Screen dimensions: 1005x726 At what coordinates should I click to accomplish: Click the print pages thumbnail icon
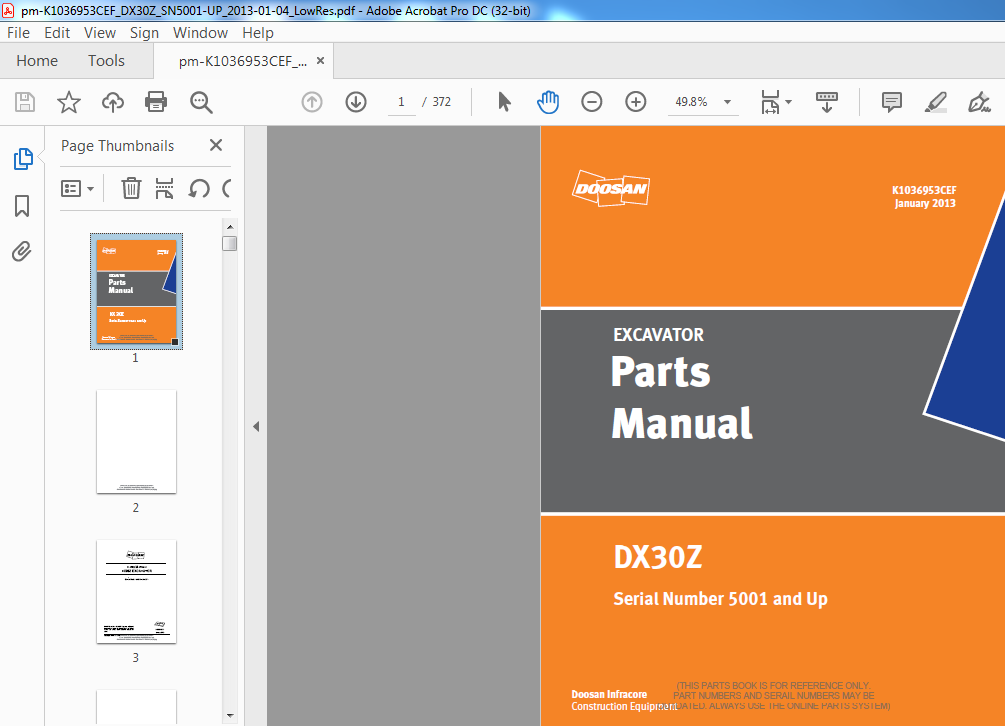coord(165,188)
